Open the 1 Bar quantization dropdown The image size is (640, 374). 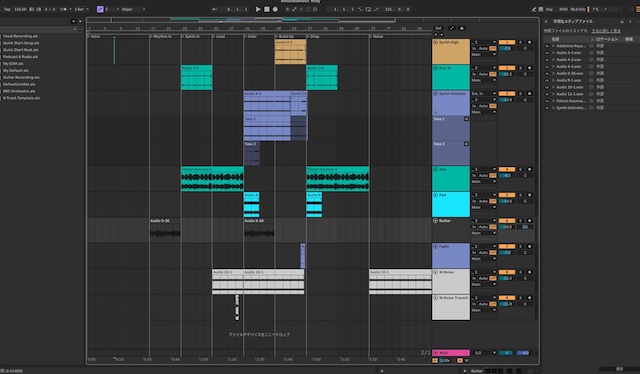click(81, 9)
